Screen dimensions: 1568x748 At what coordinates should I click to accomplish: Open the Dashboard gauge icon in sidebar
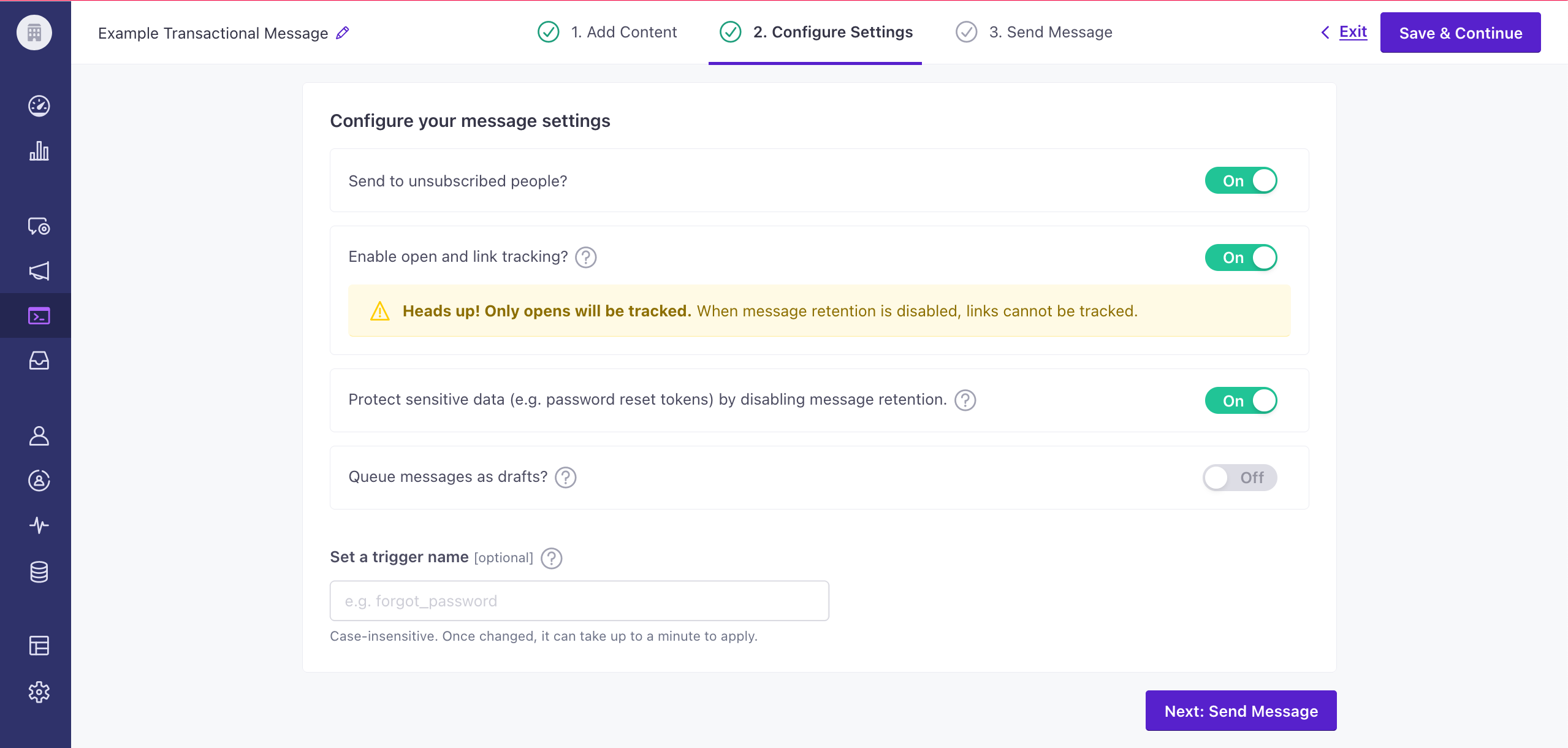coord(39,105)
